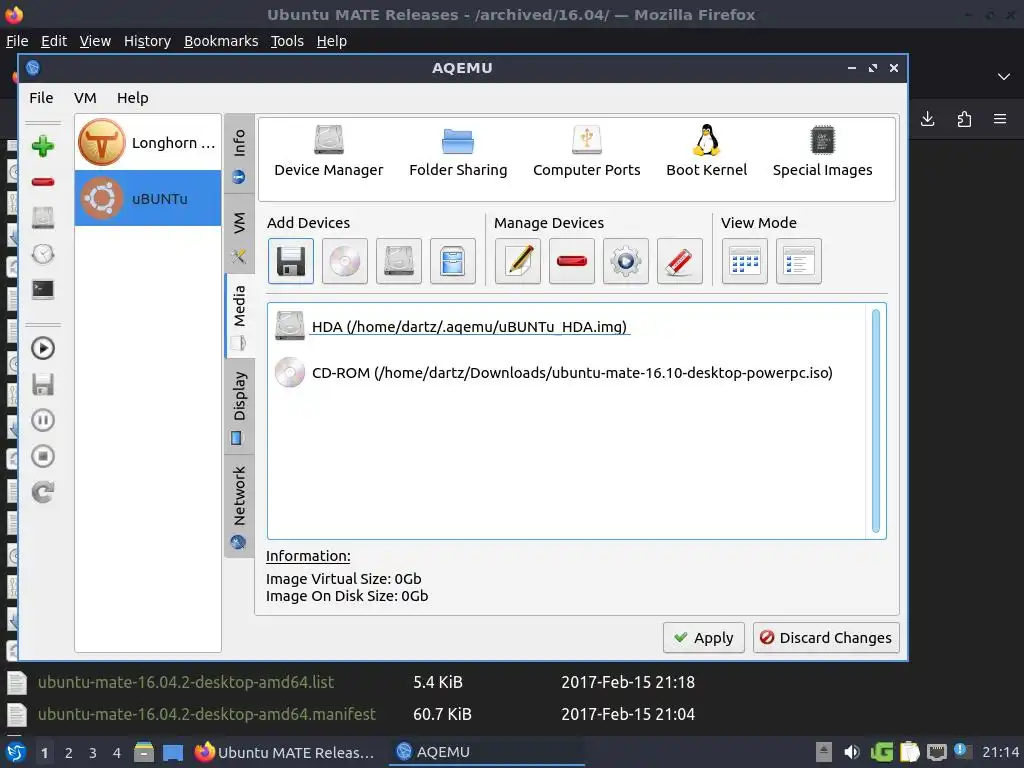This screenshot has width=1024, height=768.
Task: Pause the virtual machine
Action: (43, 420)
